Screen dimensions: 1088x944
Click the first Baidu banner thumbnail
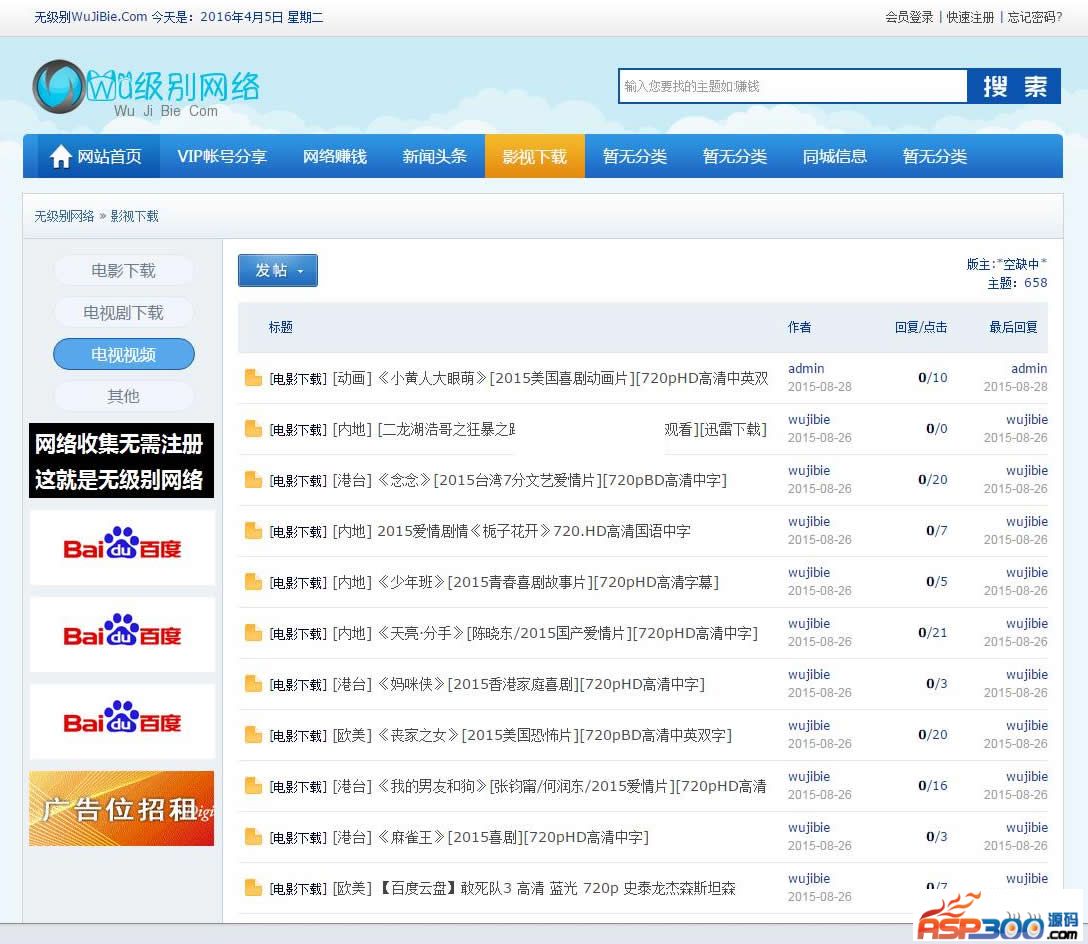[122, 548]
